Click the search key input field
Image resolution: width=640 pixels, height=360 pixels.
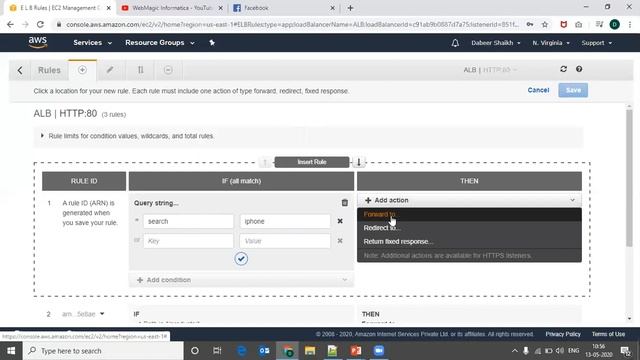[188, 221]
